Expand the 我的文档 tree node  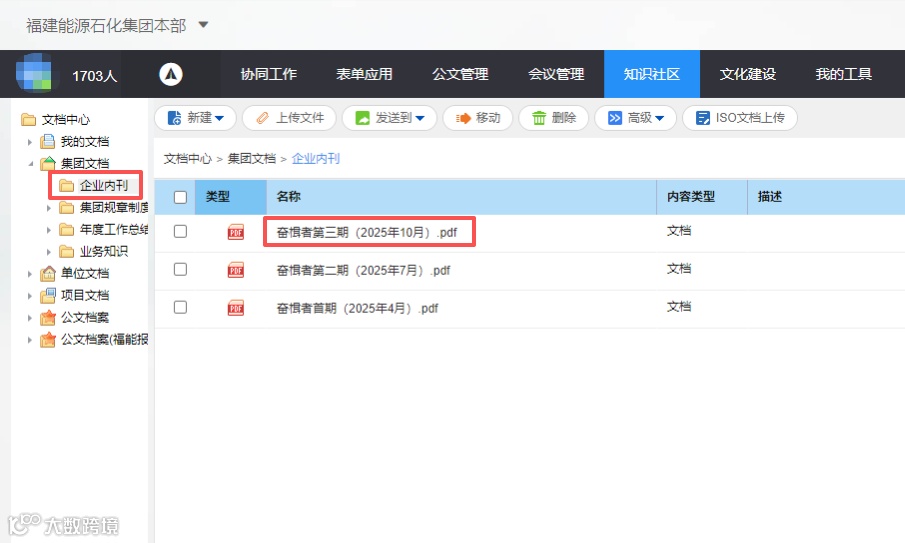pos(30,142)
